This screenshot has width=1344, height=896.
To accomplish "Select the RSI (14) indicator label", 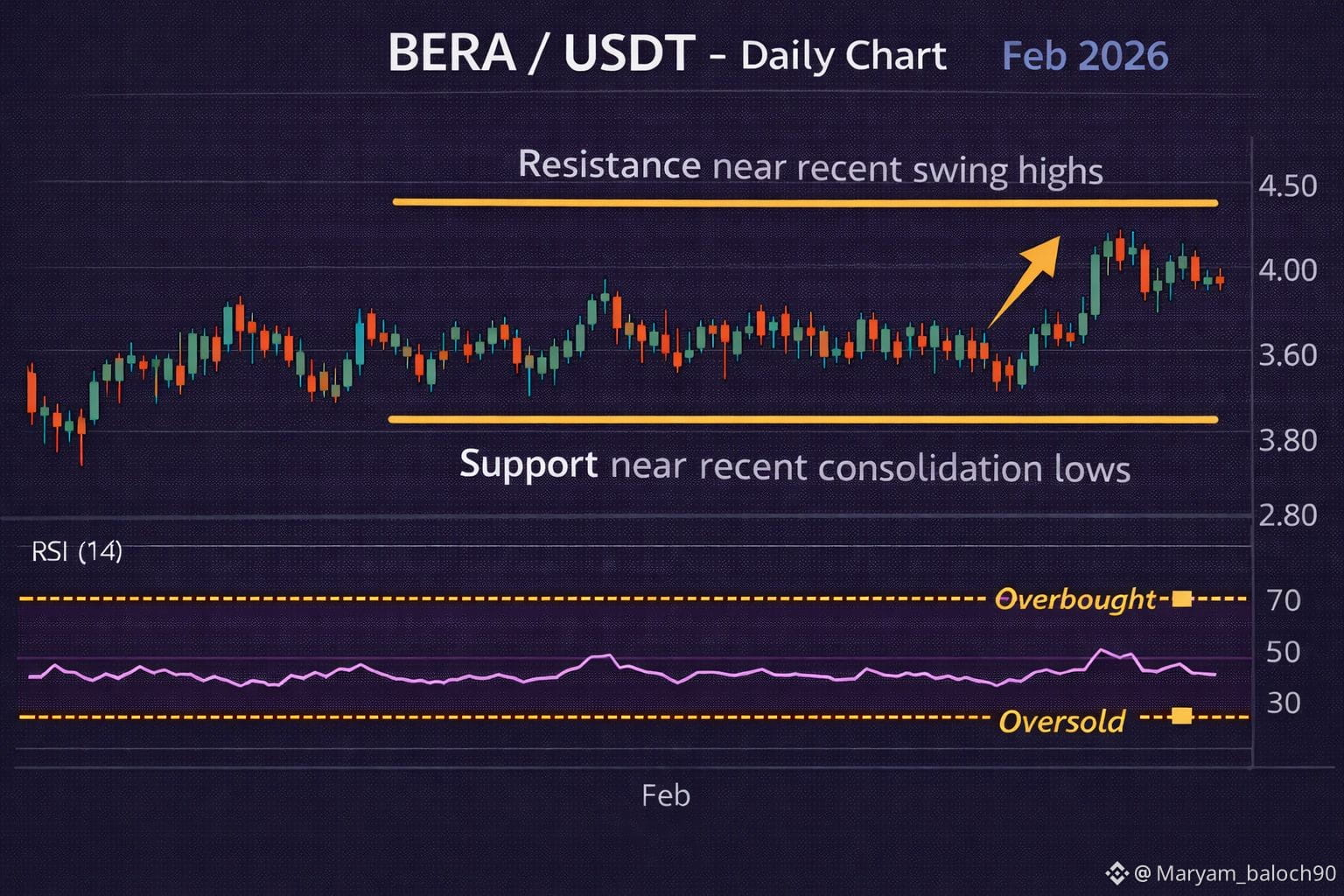I will click(x=77, y=551).
